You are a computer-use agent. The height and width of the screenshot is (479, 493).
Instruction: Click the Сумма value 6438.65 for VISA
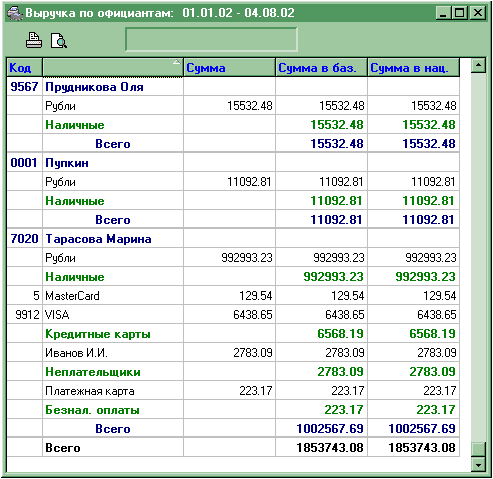(253, 315)
